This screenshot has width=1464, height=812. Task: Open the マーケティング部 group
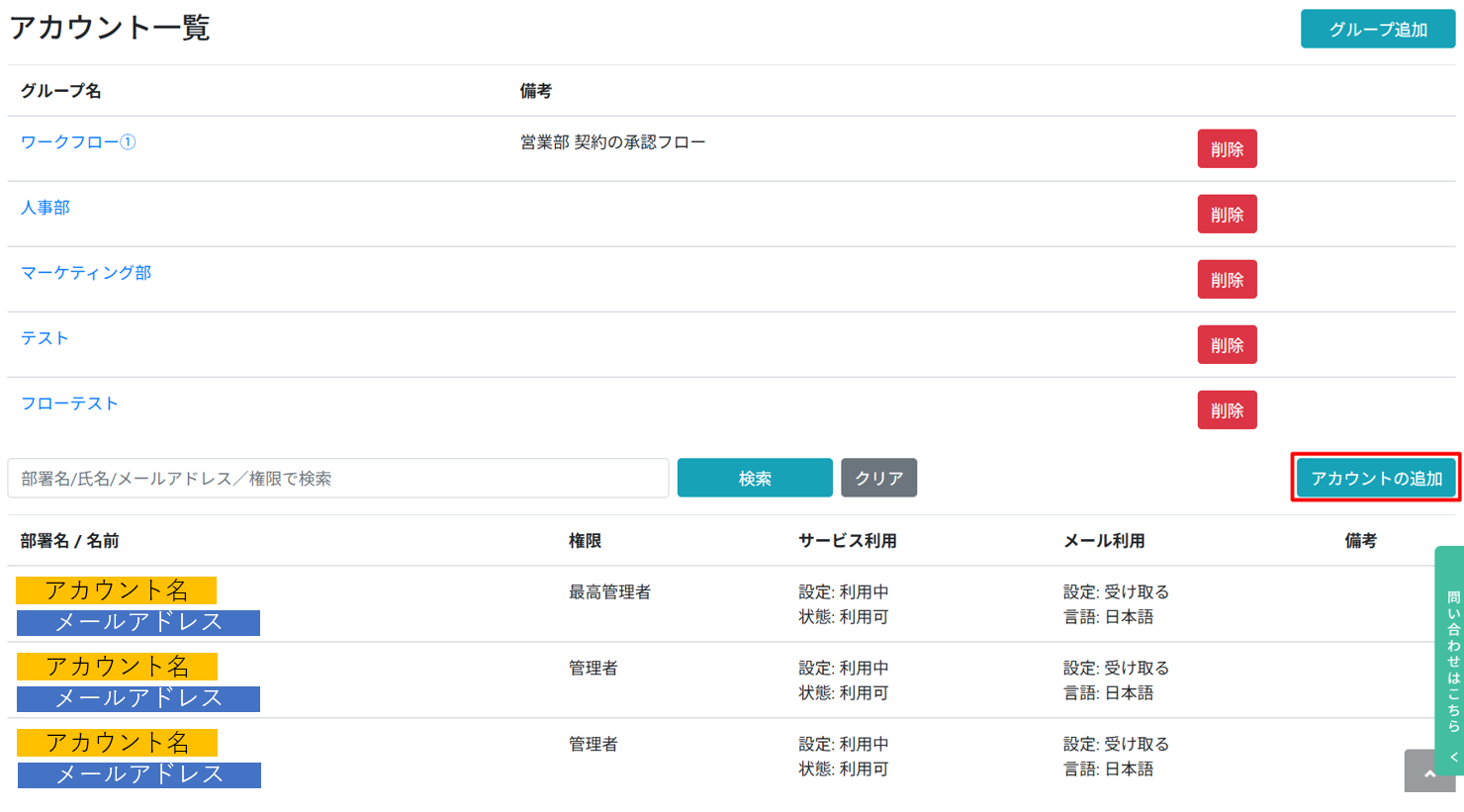(84, 273)
